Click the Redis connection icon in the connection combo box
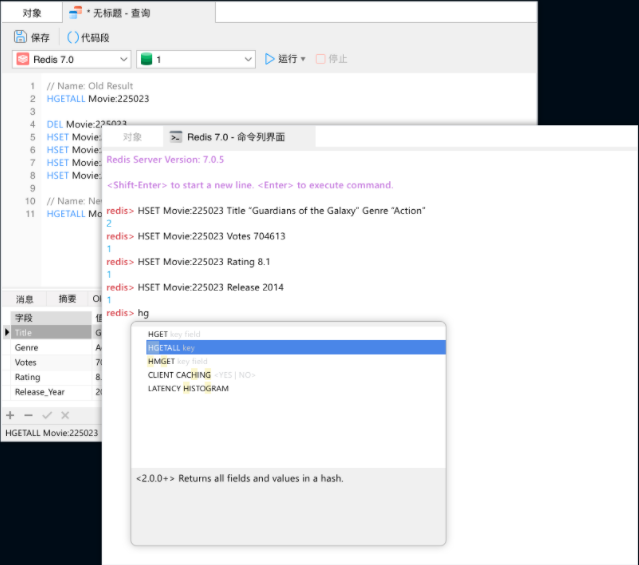The image size is (639, 565). (23, 59)
